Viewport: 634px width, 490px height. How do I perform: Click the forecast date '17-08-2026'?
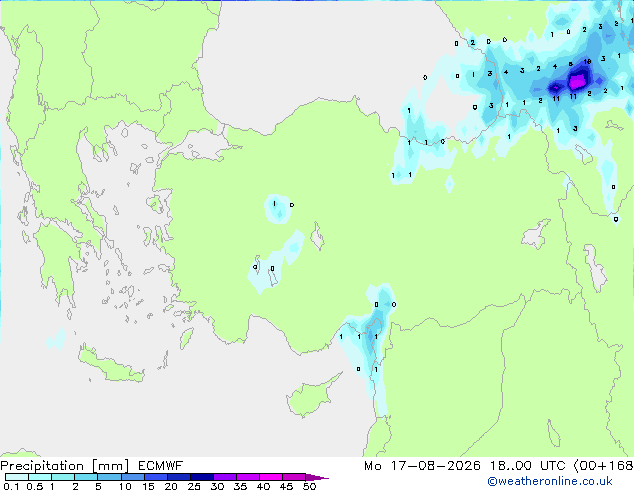click(435, 466)
